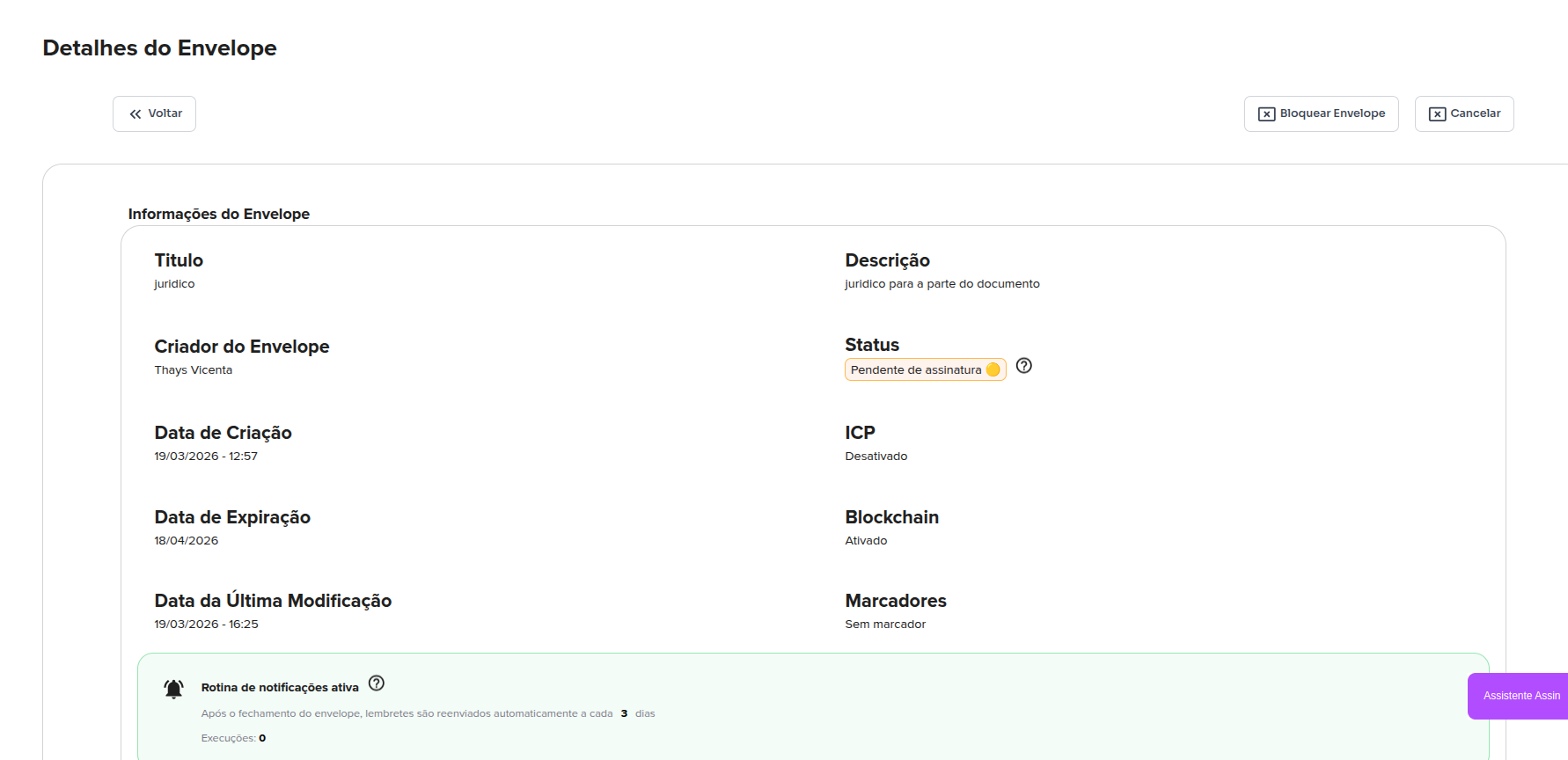
Task: Click the Execuções count value
Action: [262, 738]
